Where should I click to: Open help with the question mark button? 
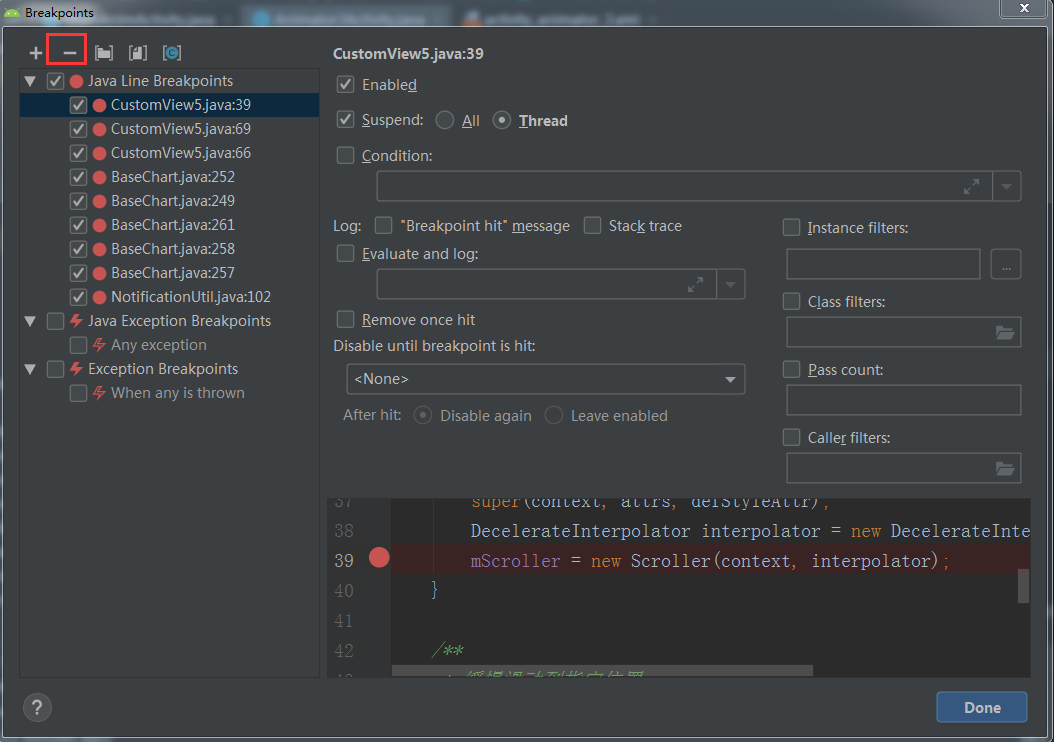click(37, 707)
